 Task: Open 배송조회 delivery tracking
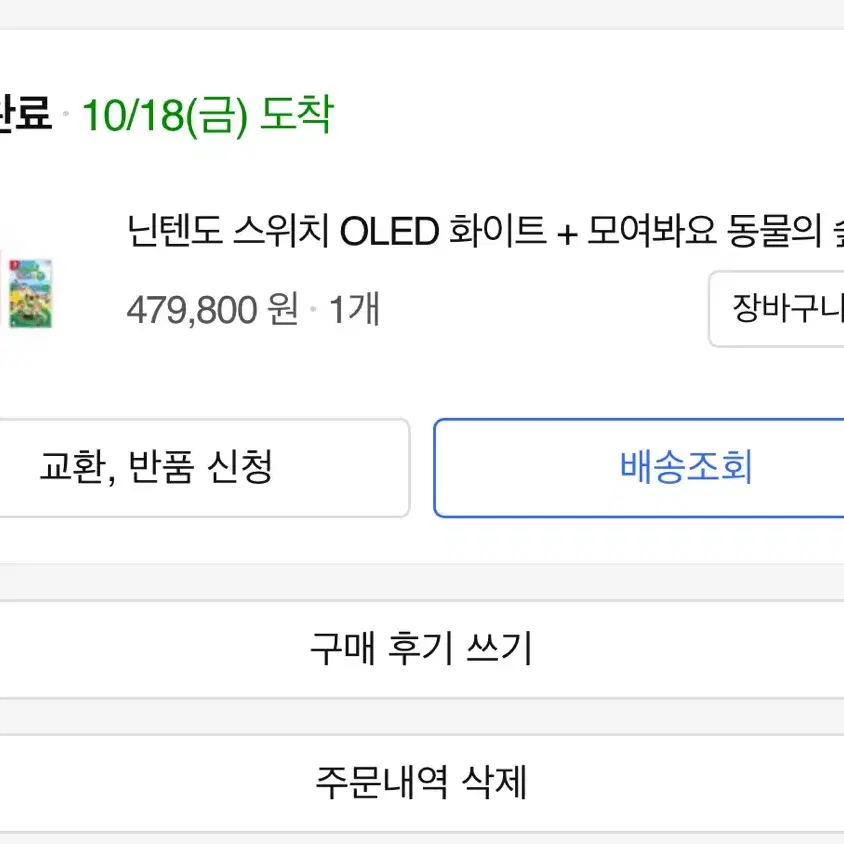639,468
